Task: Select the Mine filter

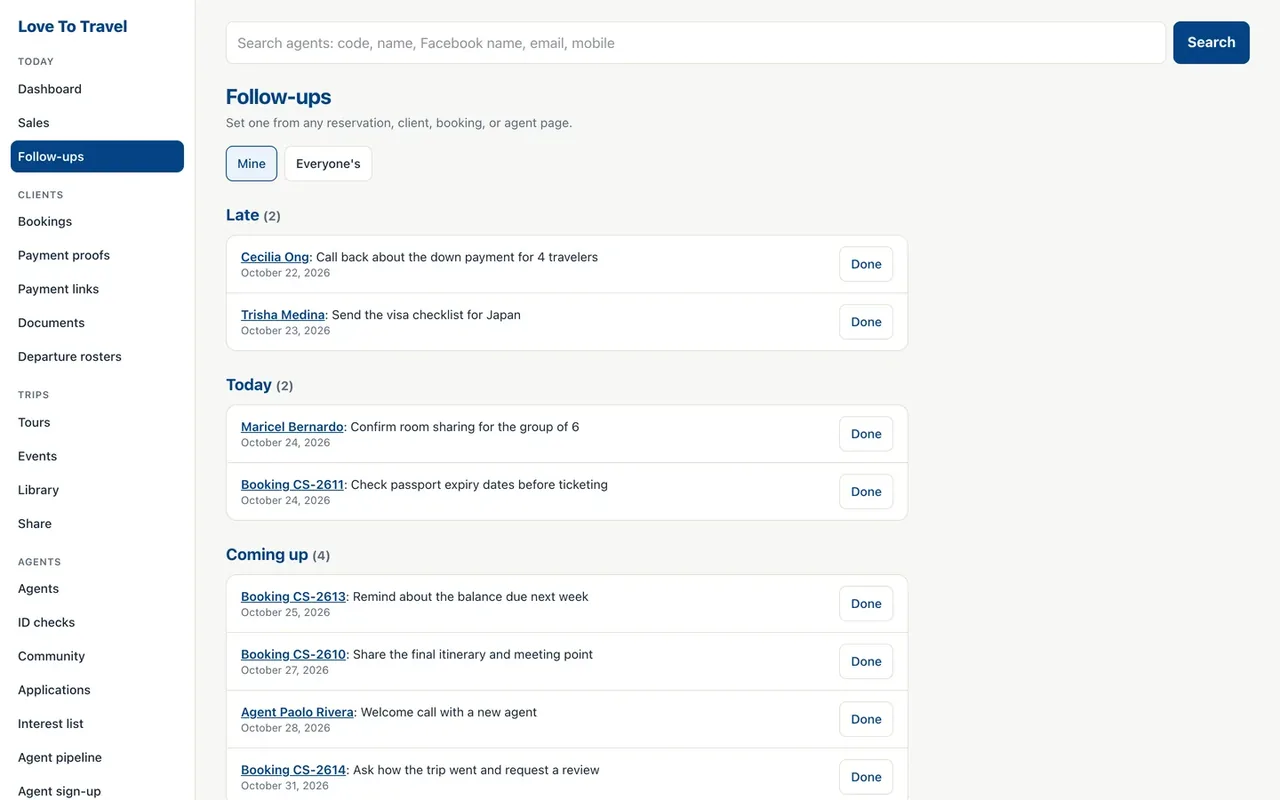Action: [x=251, y=164]
